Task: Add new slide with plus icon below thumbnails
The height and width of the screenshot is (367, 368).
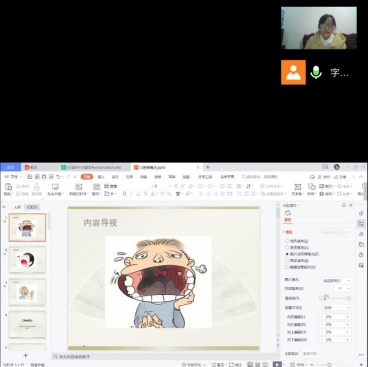Action: point(25,355)
